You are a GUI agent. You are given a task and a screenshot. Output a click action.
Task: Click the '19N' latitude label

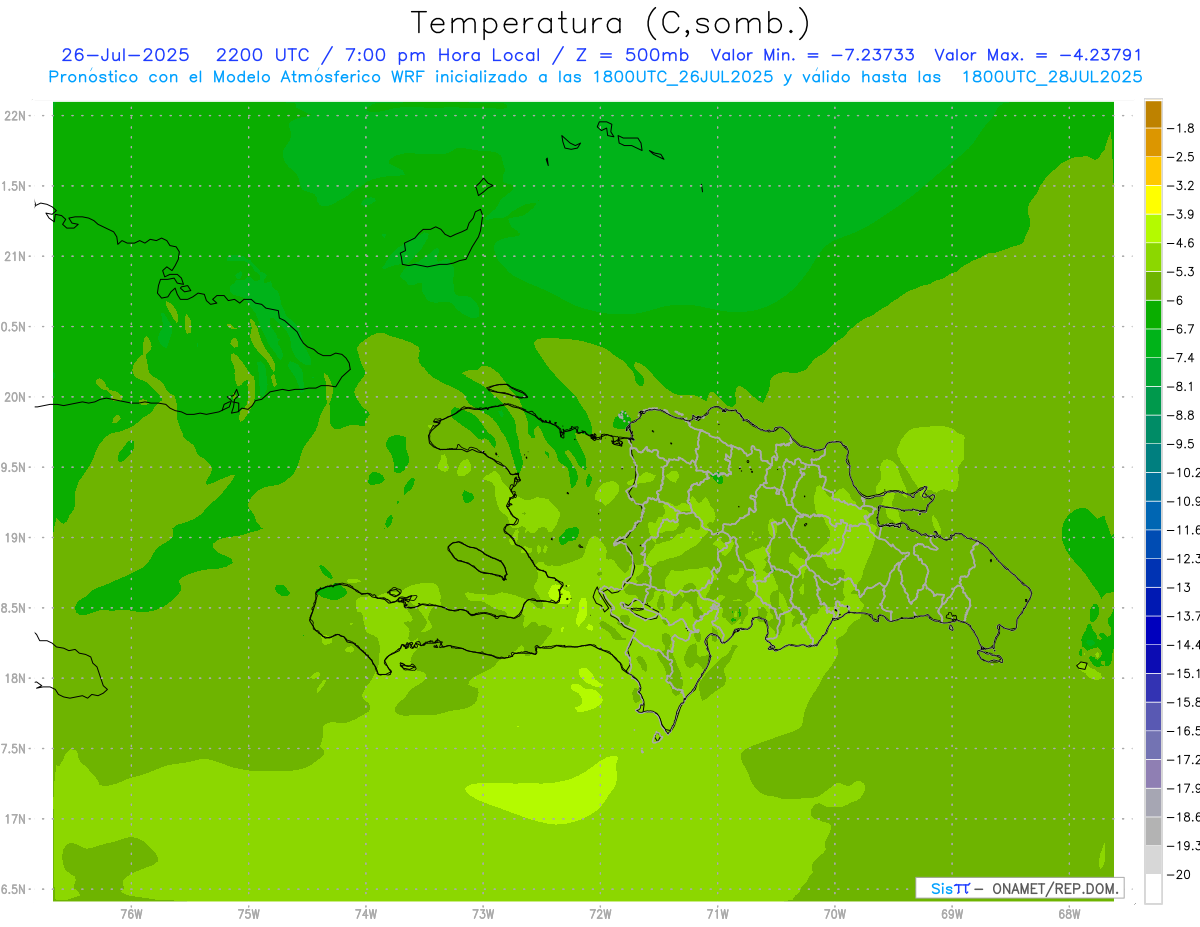[x=15, y=538]
